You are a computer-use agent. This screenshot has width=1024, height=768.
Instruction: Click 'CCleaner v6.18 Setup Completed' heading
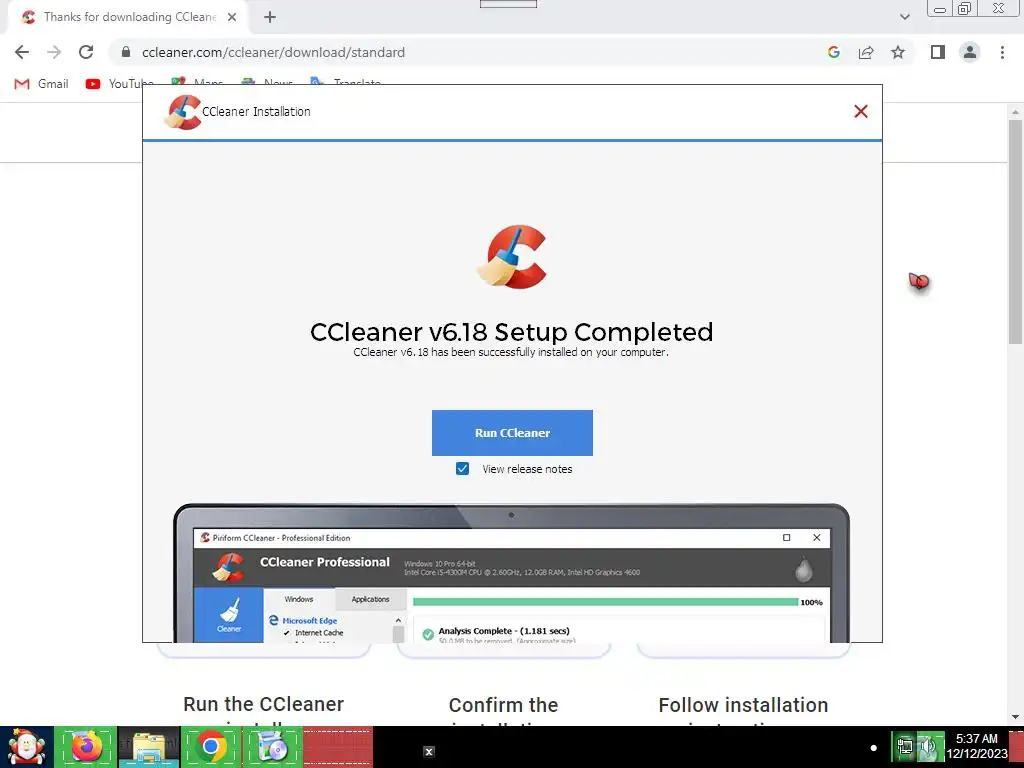[511, 332]
